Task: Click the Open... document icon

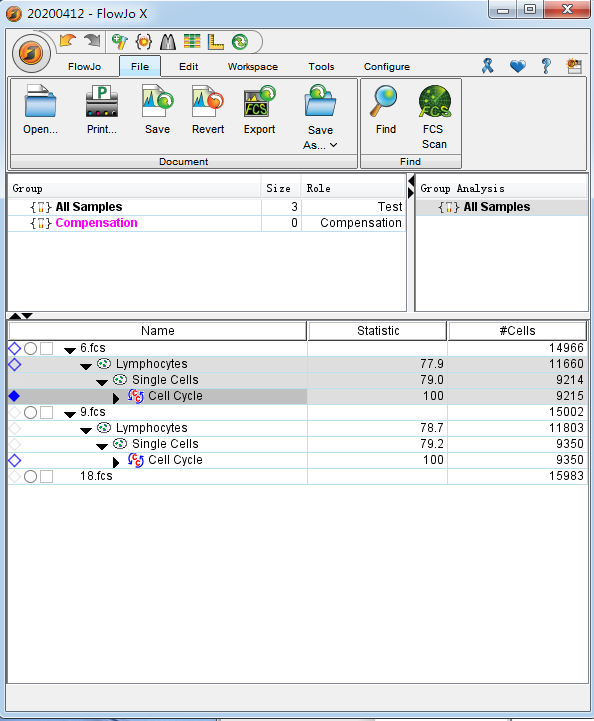Action: tap(40, 101)
